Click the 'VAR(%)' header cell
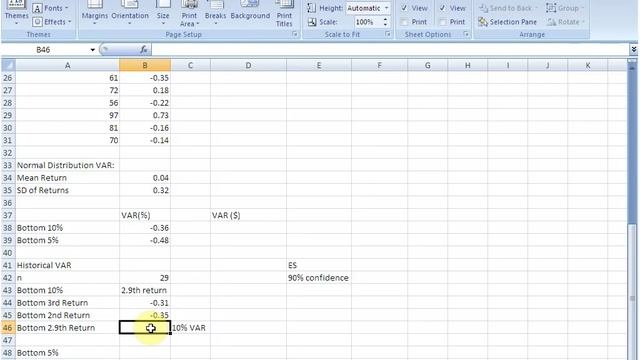The image size is (640, 360). point(145,216)
